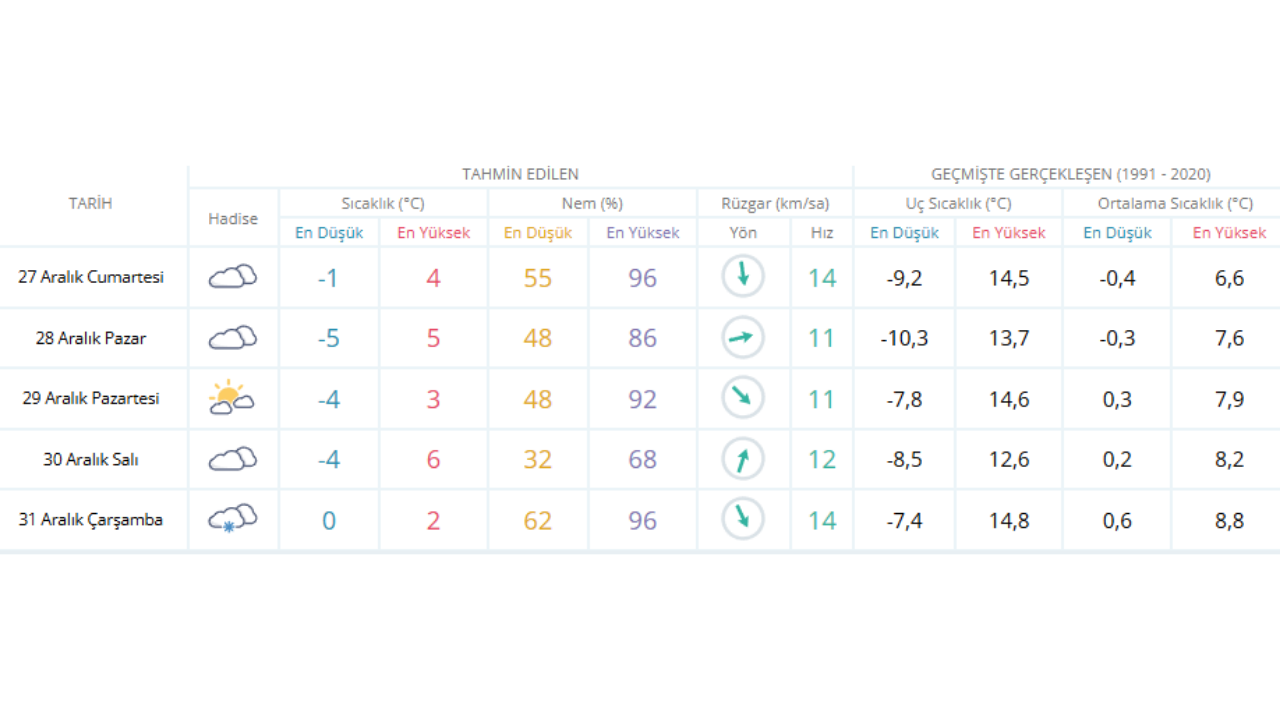Screen dimensions: 1280x720
Task: Click the wind direction arrow for 29 Aralık Pazartesi
Action: (x=743, y=398)
